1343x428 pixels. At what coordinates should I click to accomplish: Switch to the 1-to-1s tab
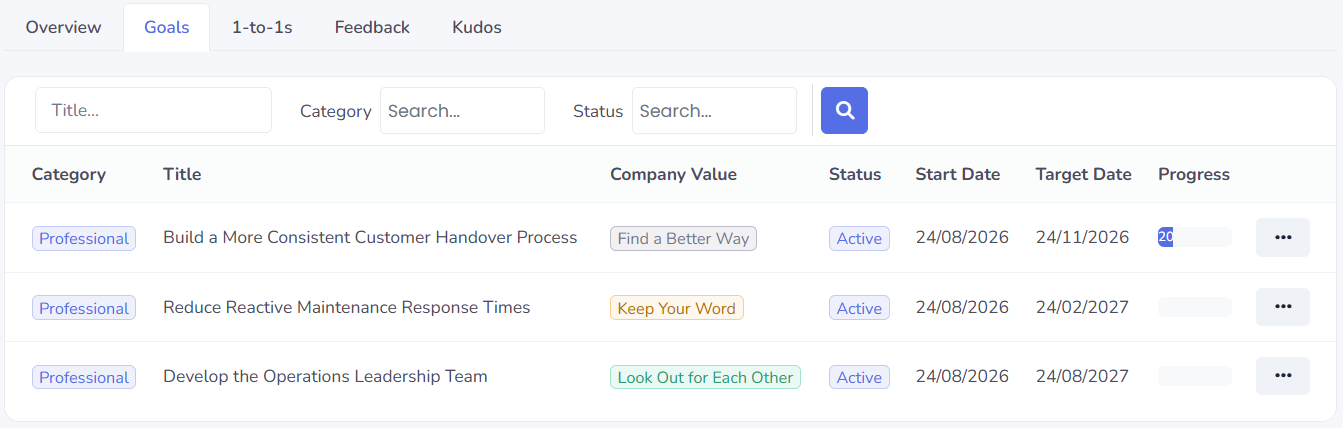point(262,27)
